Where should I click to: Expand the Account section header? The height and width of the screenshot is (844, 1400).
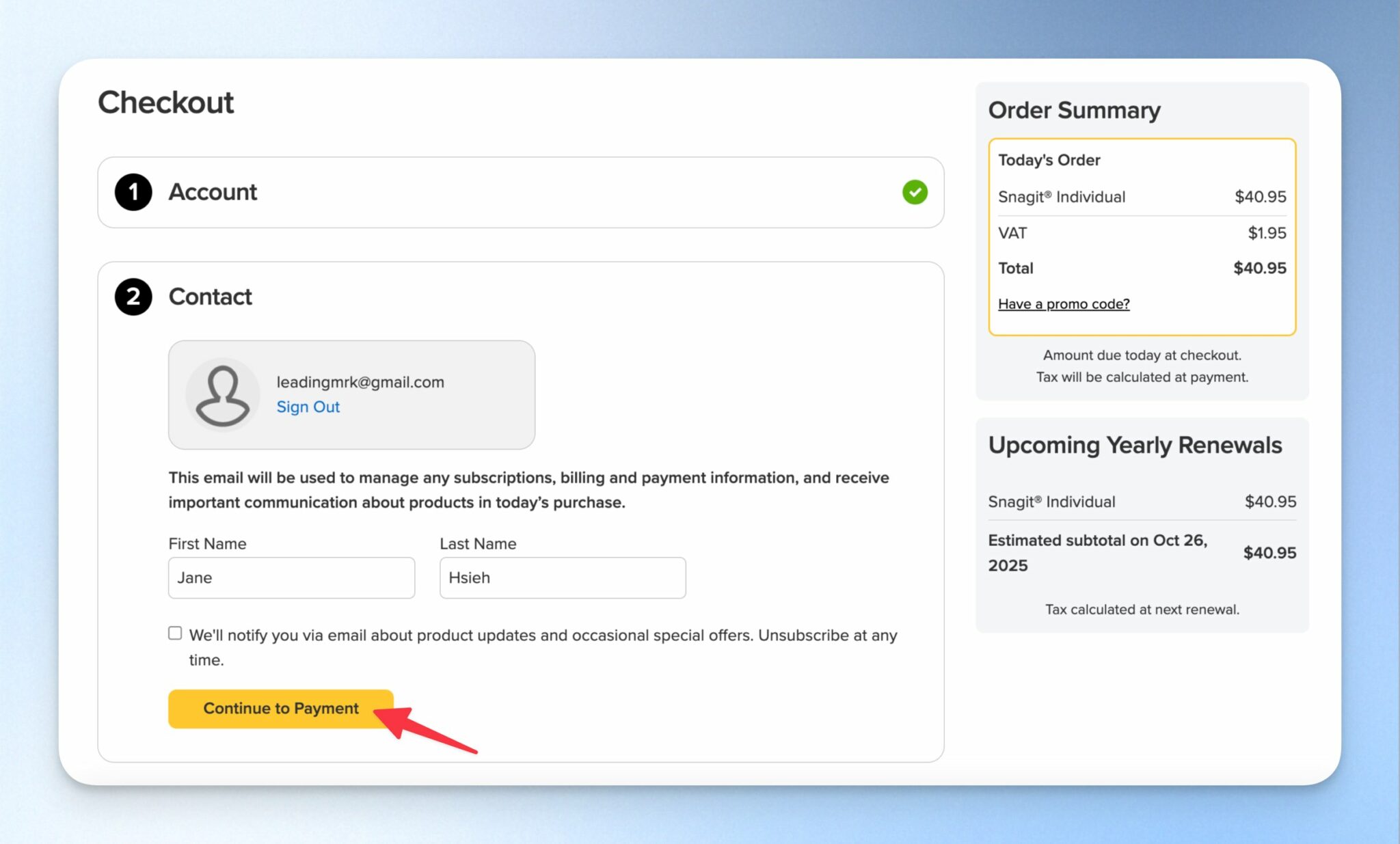[213, 192]
